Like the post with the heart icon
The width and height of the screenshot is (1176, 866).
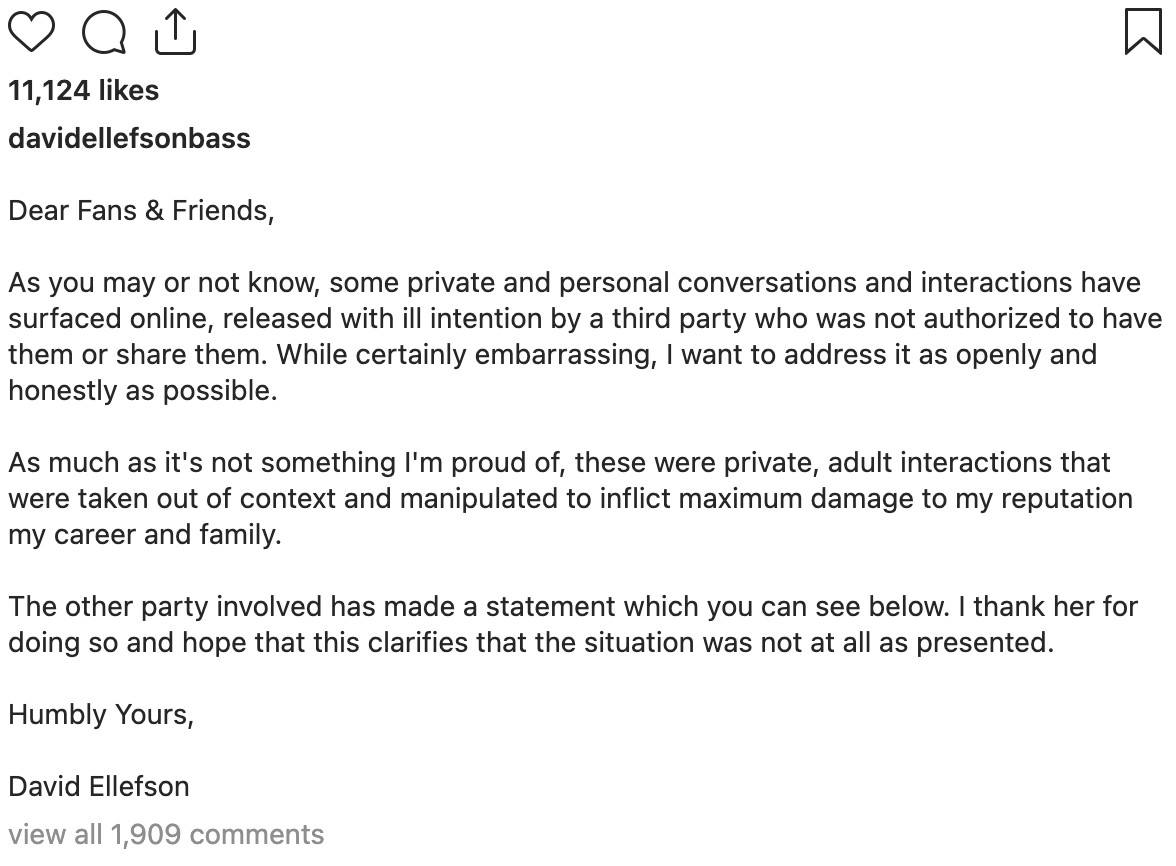31,31
